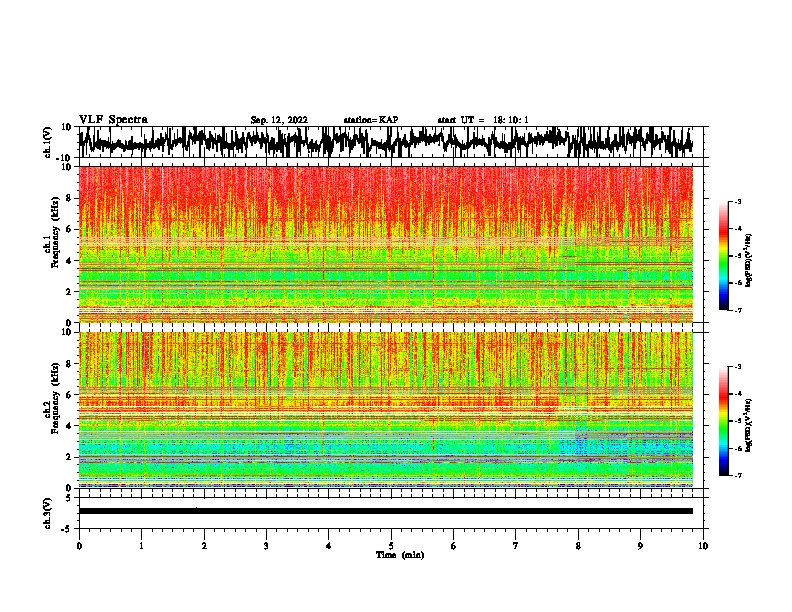
Task: Click the "Time (min)" axis label
Action: coord(400,555)
